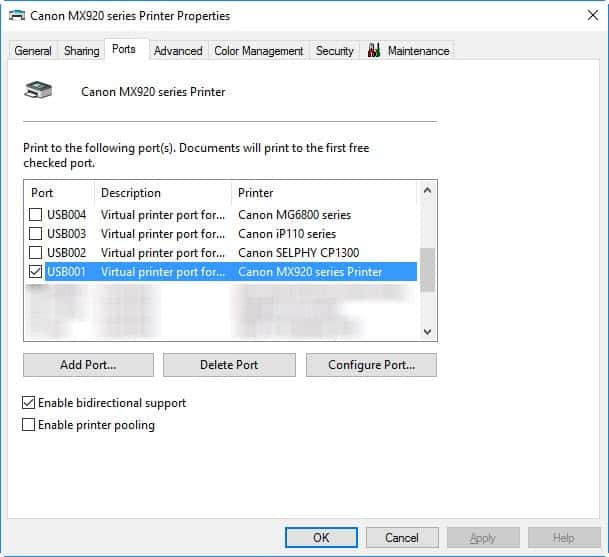The height and width of the screenshot is (557, 609).
Task: Click USB004 row description text
Action: tap(163, 215)
